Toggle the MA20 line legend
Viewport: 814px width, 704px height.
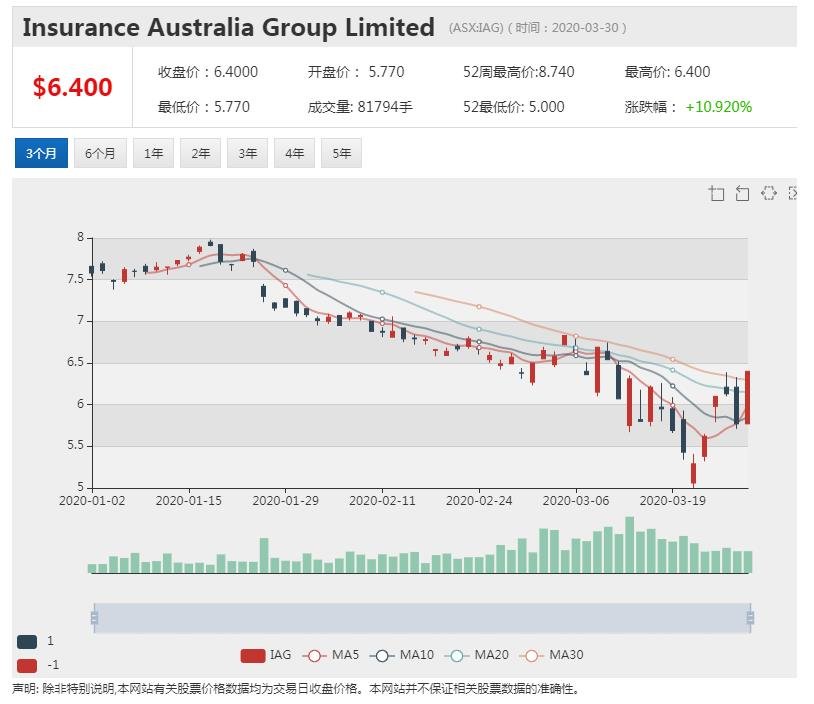pyautogui.click(x=477, y=655)
